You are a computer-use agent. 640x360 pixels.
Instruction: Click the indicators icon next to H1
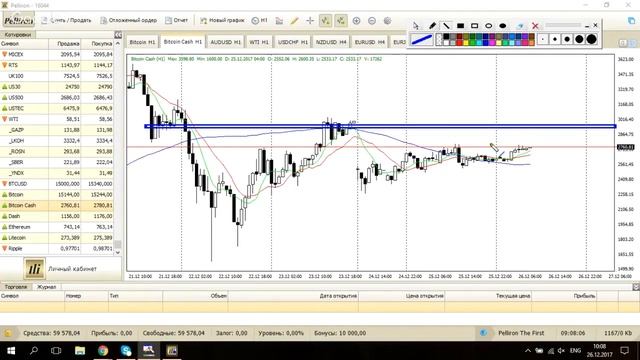coord(279,20)
